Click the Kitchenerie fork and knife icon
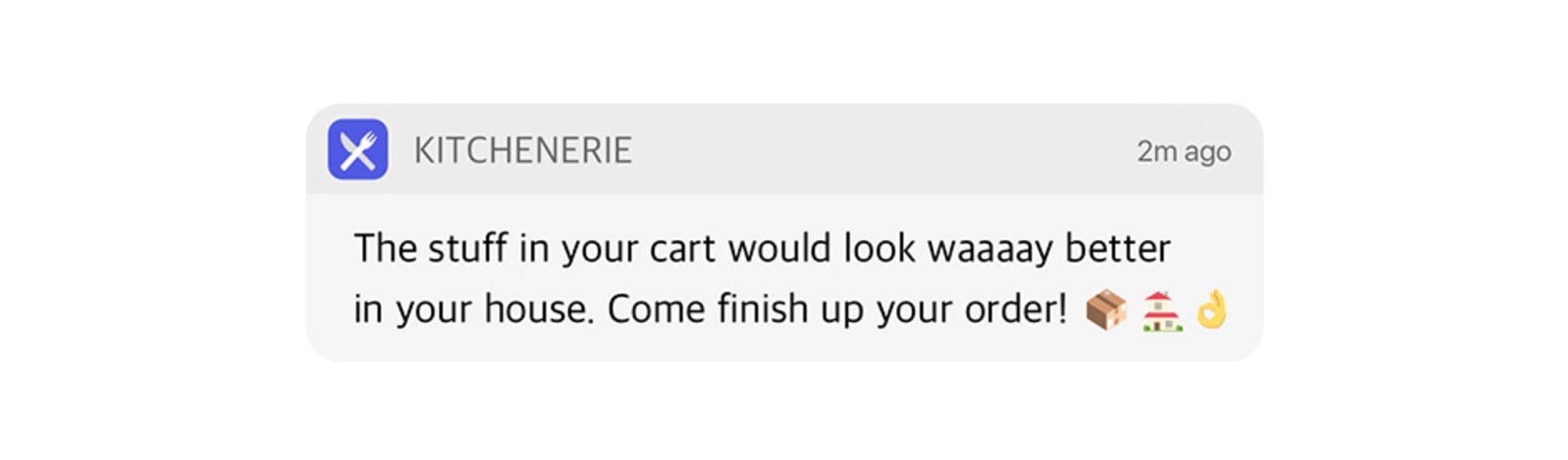This screenshot has height=460, width=1568. coord(358,150)
